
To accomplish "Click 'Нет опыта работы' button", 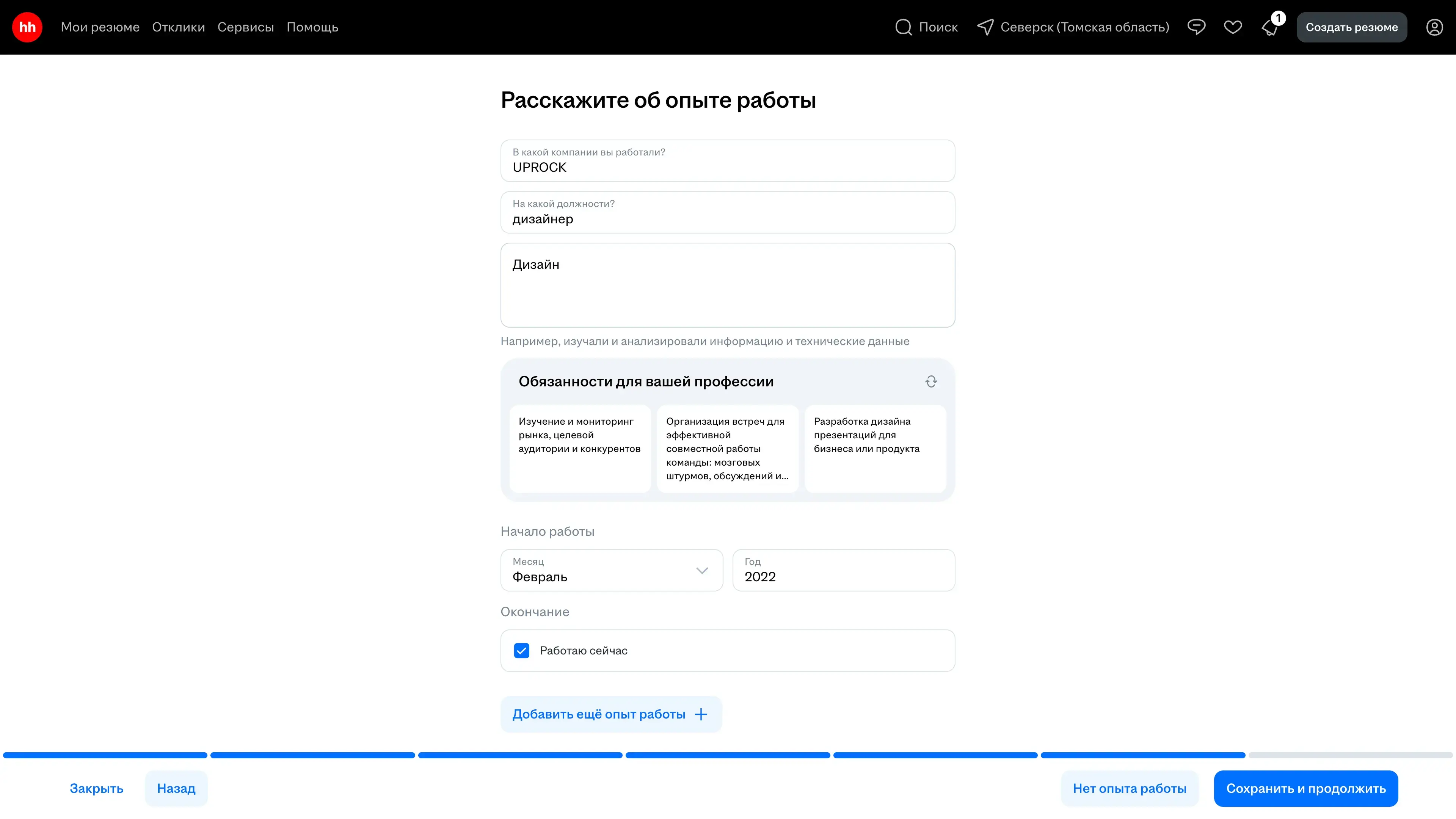I will pos(1129,789).
